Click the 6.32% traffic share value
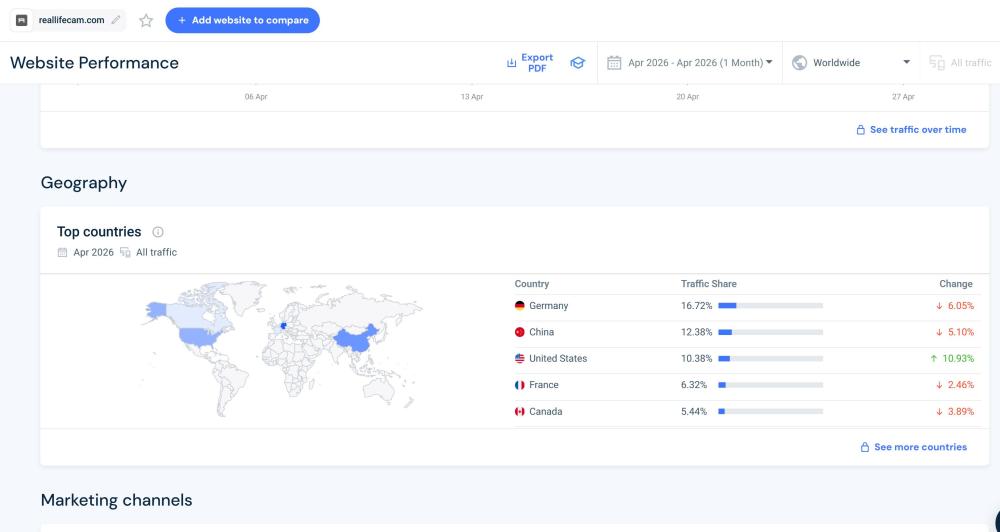1000x532 pixels. (694, 385)
